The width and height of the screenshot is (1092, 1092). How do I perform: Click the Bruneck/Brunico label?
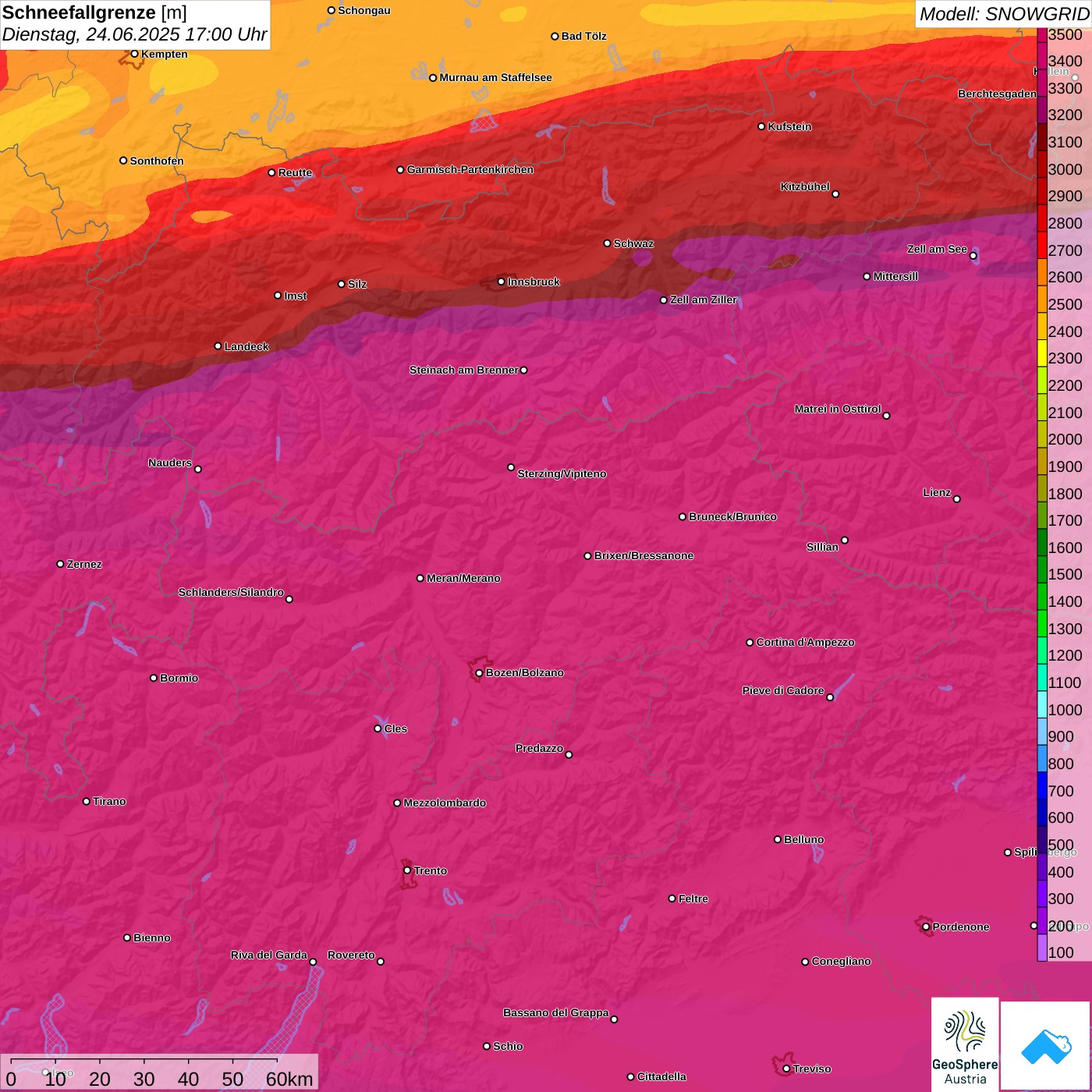(x=732, y=516)
